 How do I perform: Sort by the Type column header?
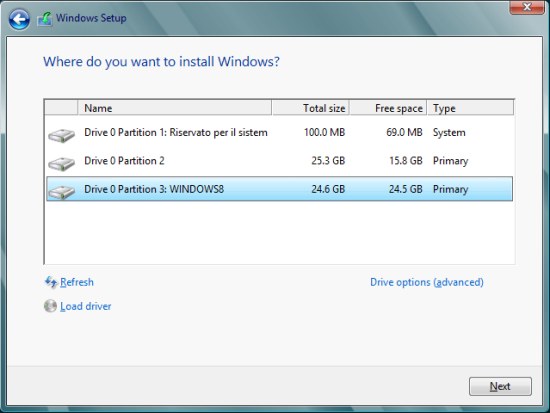470,108
